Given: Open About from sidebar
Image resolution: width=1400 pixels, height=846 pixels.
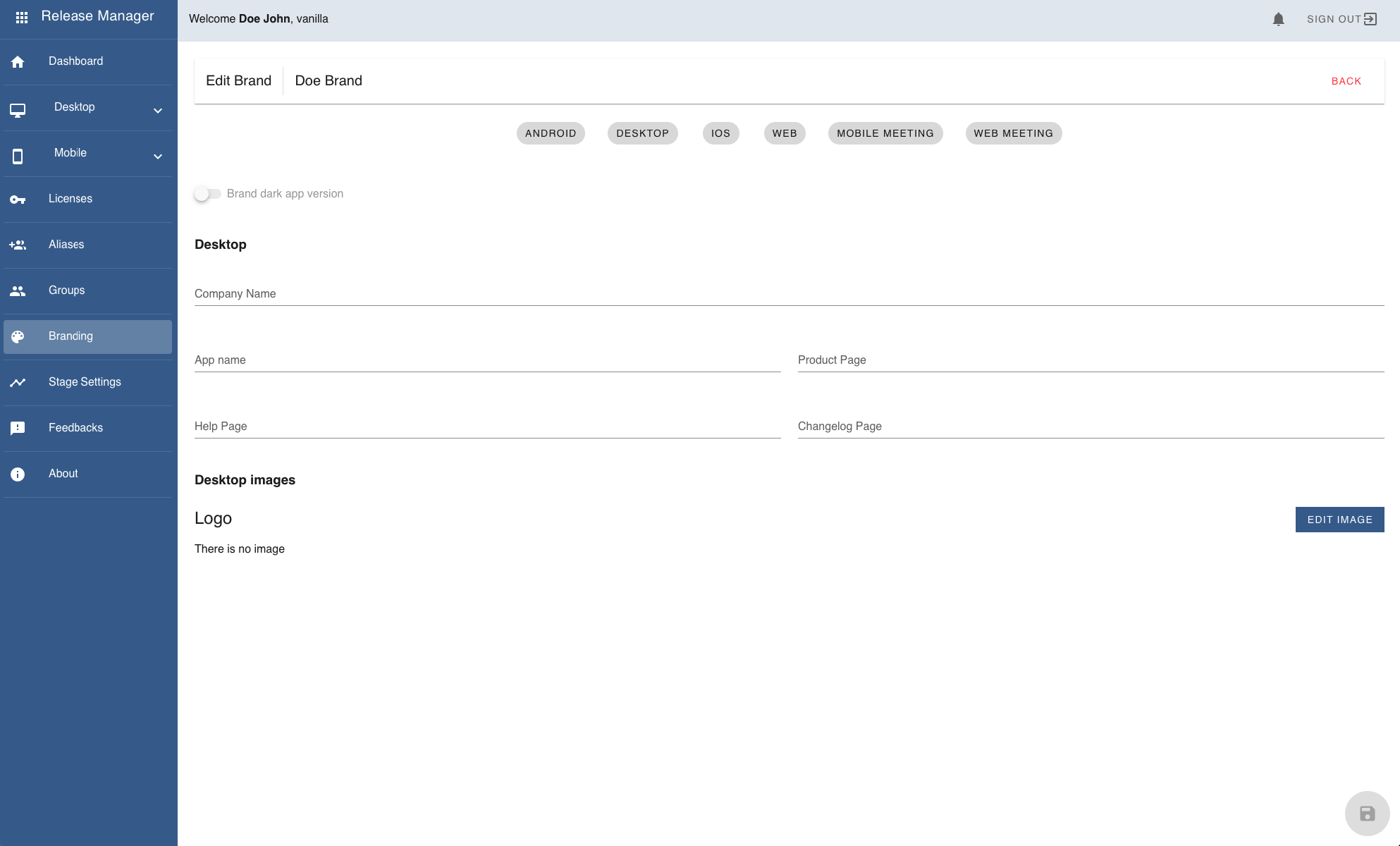Looking at the screenshot, I should pos(87,474).
